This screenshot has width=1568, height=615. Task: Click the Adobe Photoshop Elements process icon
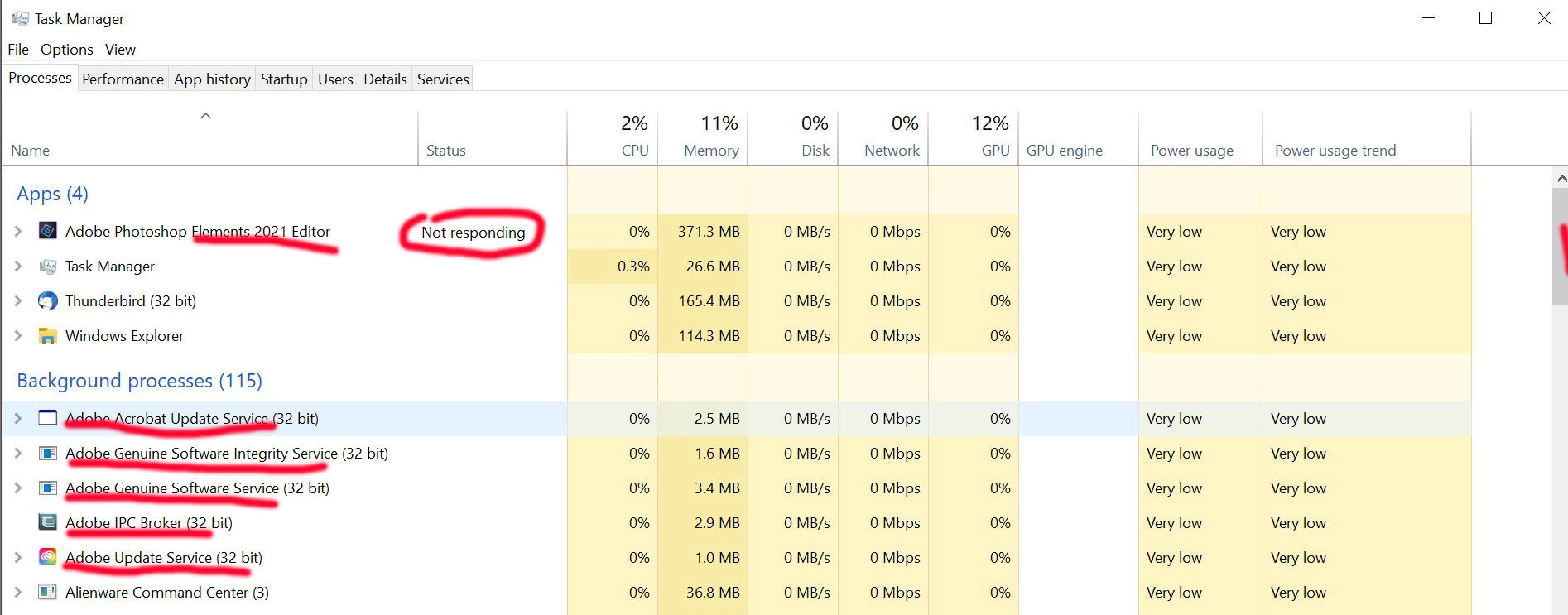tap(48, 231)
